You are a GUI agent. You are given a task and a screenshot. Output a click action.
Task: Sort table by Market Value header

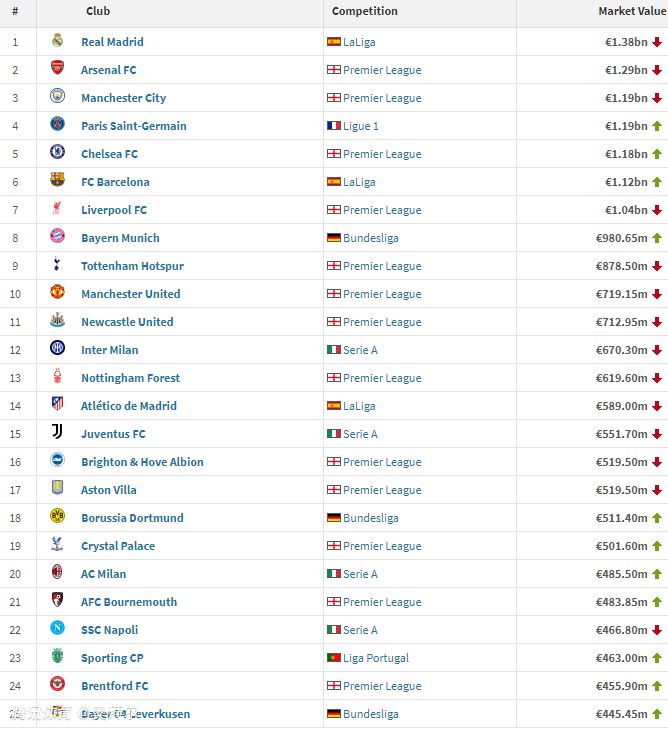tap(631, 11)
